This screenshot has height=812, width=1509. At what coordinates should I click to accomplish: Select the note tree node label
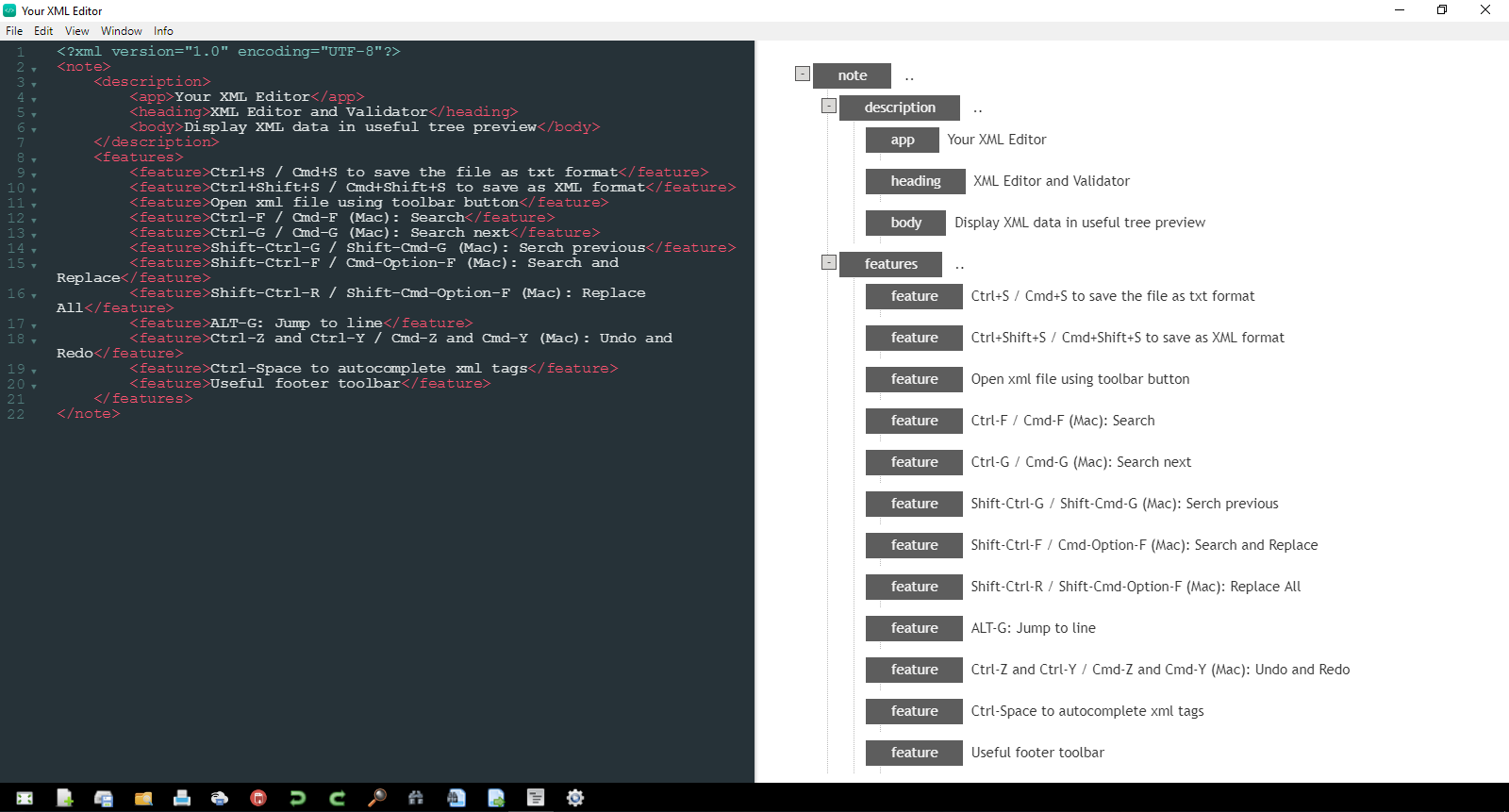coord(852,75)
